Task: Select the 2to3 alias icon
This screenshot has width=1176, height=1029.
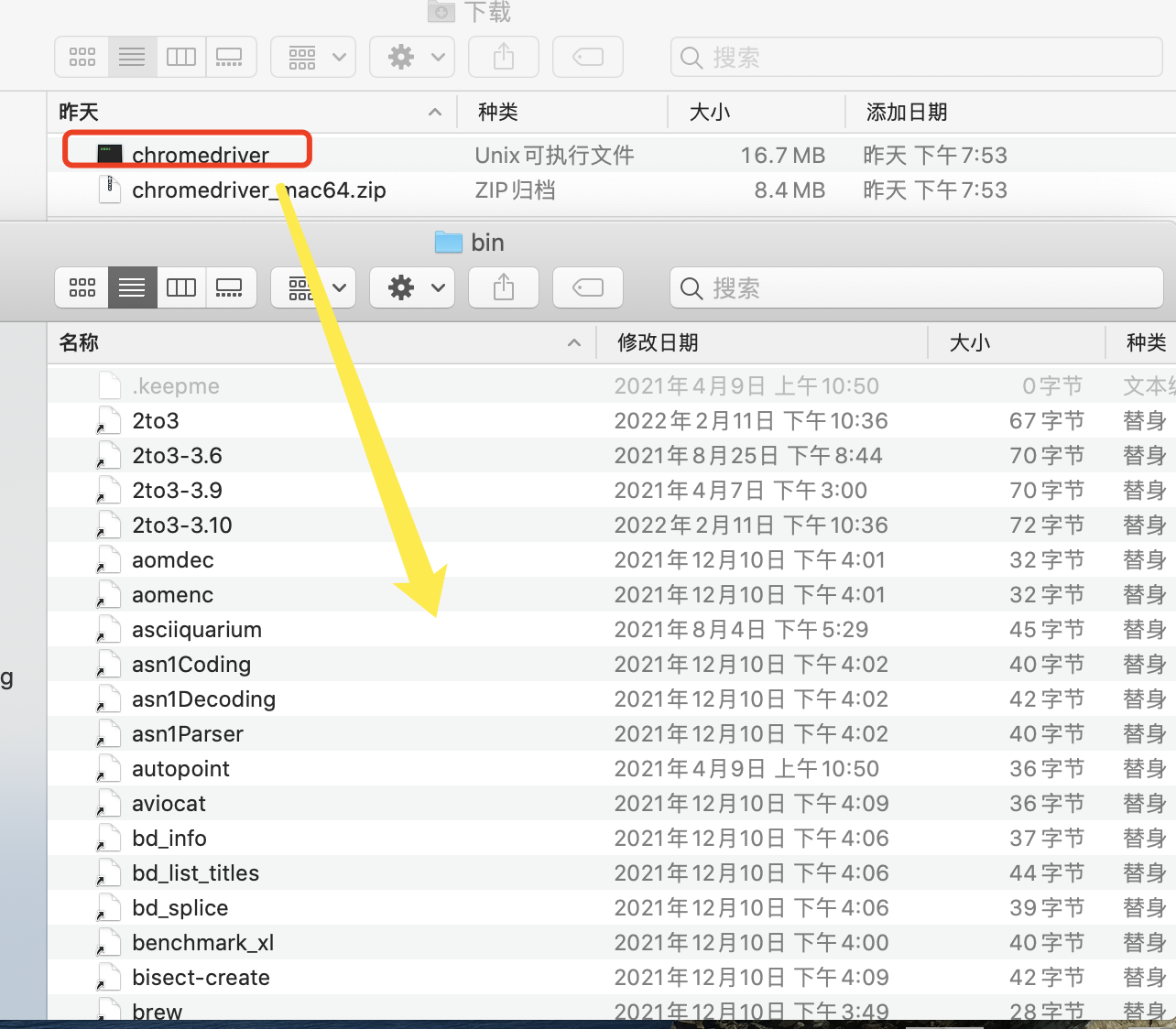Action: coord(109,420)
